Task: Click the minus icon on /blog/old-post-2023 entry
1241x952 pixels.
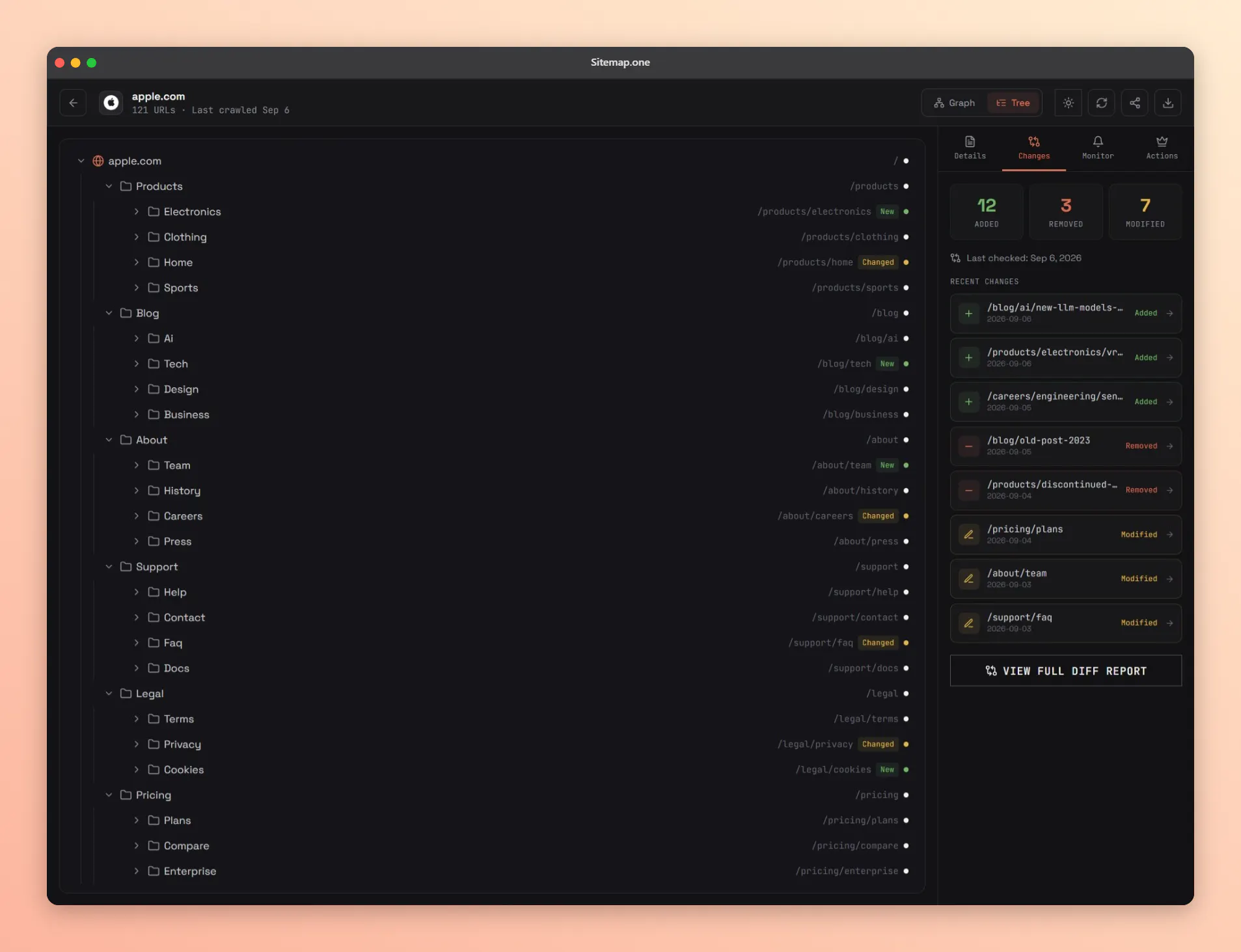Action: click(x=968, y=446)
